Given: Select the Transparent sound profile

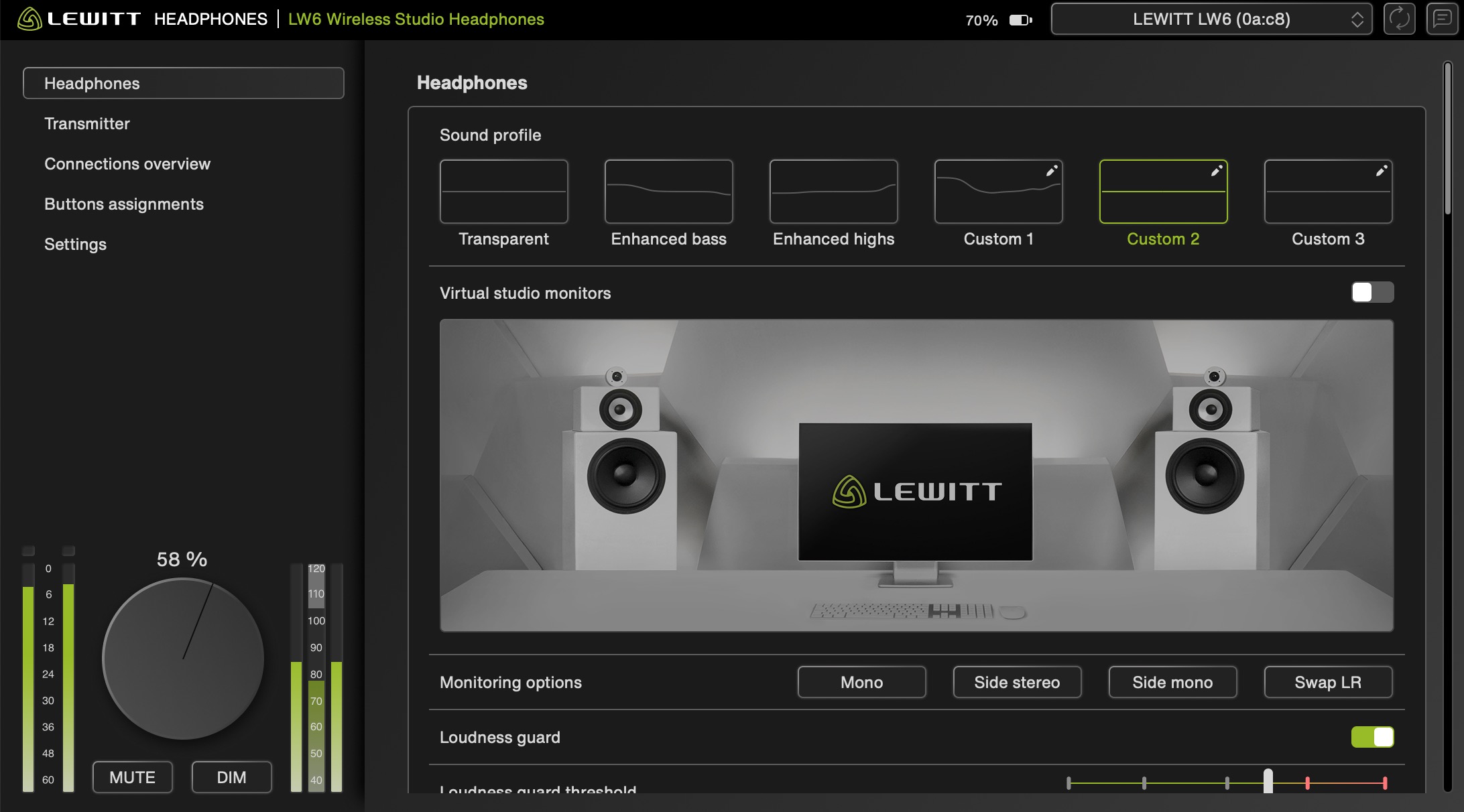Looking at the screenshot, I should tap(504, 192).
